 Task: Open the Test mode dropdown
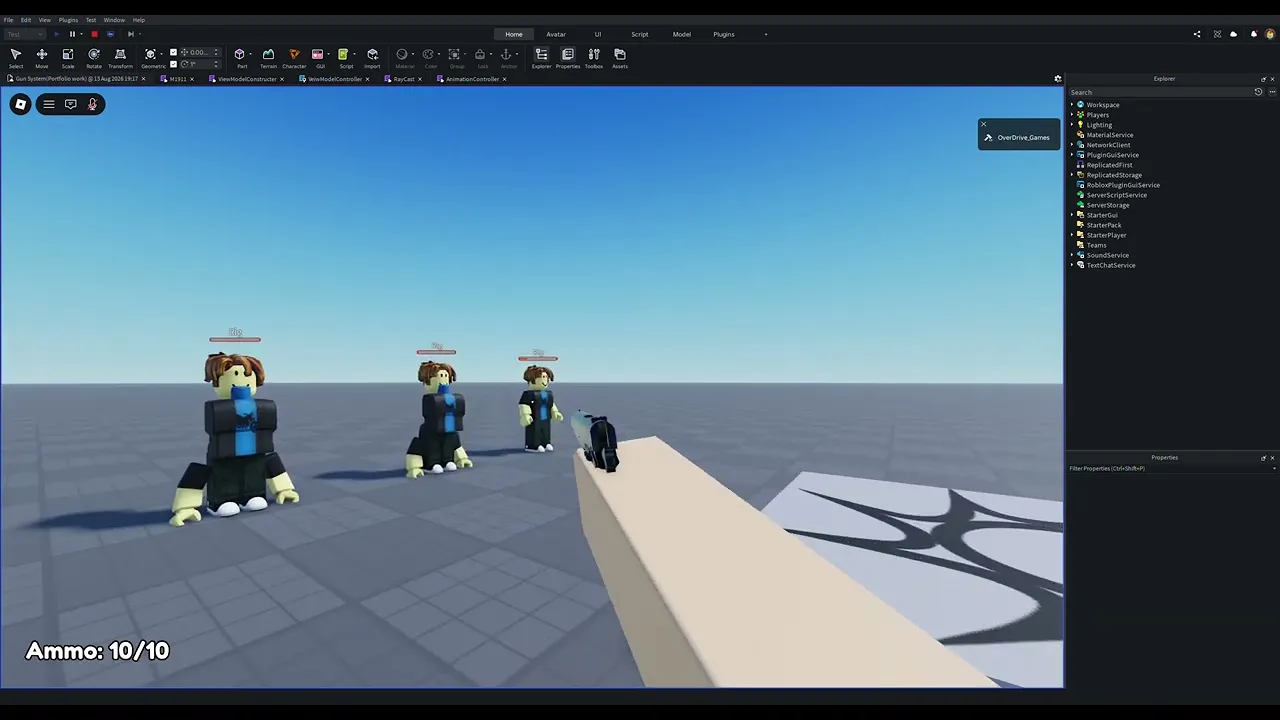[25, 34]
